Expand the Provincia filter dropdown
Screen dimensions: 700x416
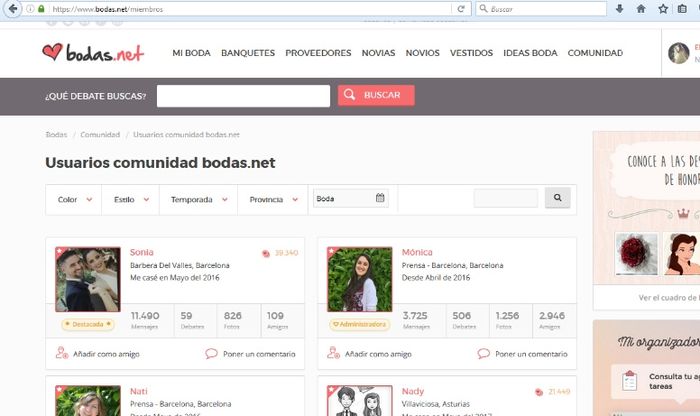point(273,200)
